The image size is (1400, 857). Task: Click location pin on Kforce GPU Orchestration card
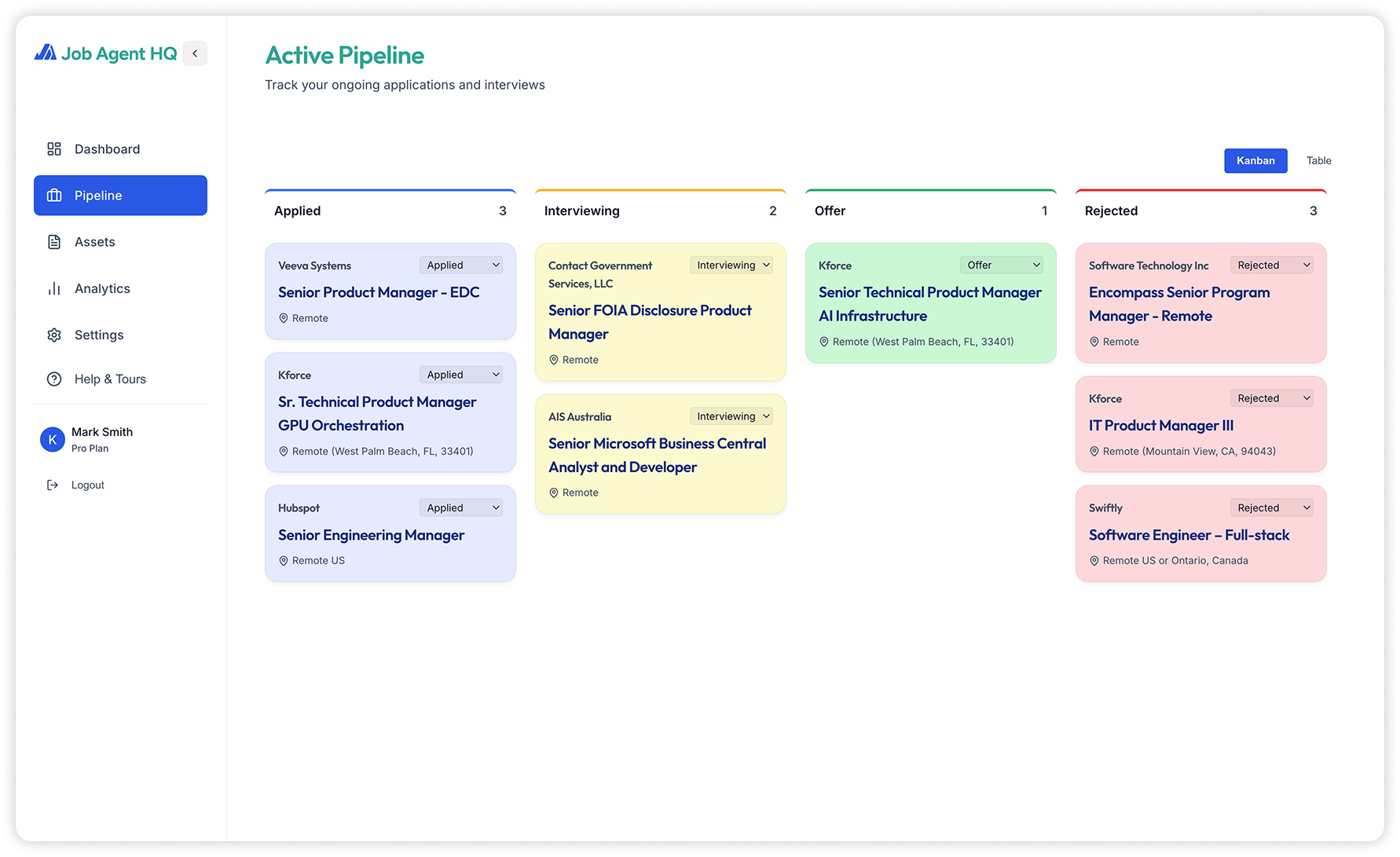pos(284,452)
